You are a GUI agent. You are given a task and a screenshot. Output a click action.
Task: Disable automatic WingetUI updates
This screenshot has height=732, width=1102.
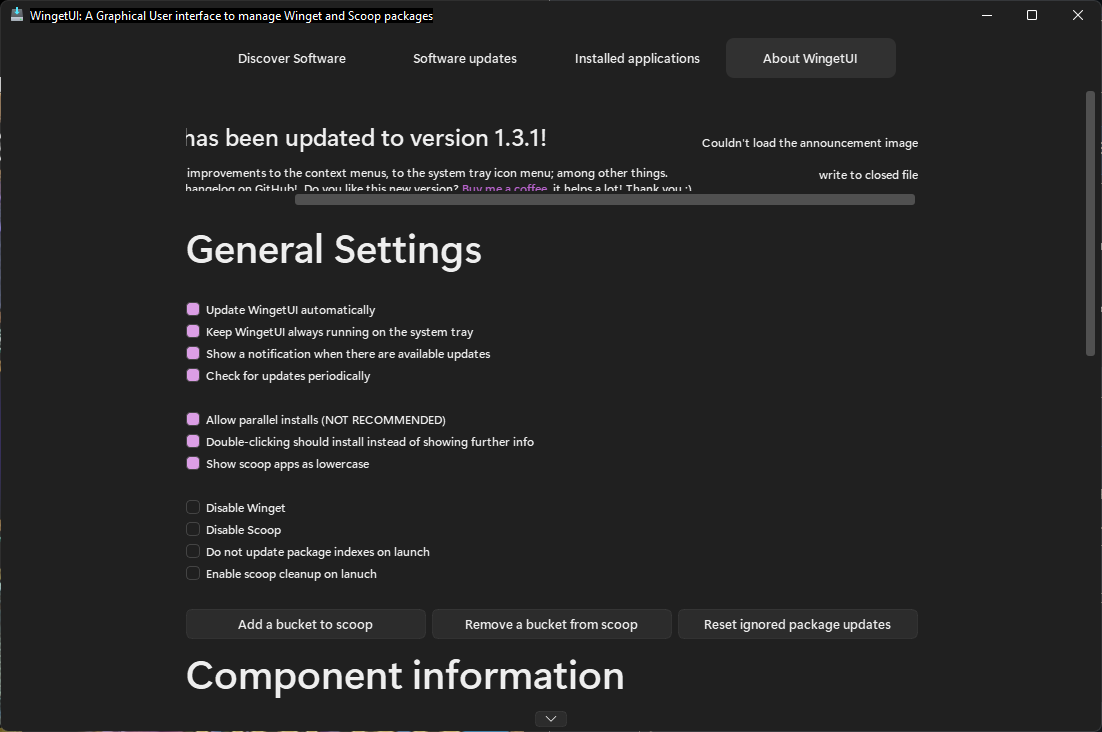point(192,310)
